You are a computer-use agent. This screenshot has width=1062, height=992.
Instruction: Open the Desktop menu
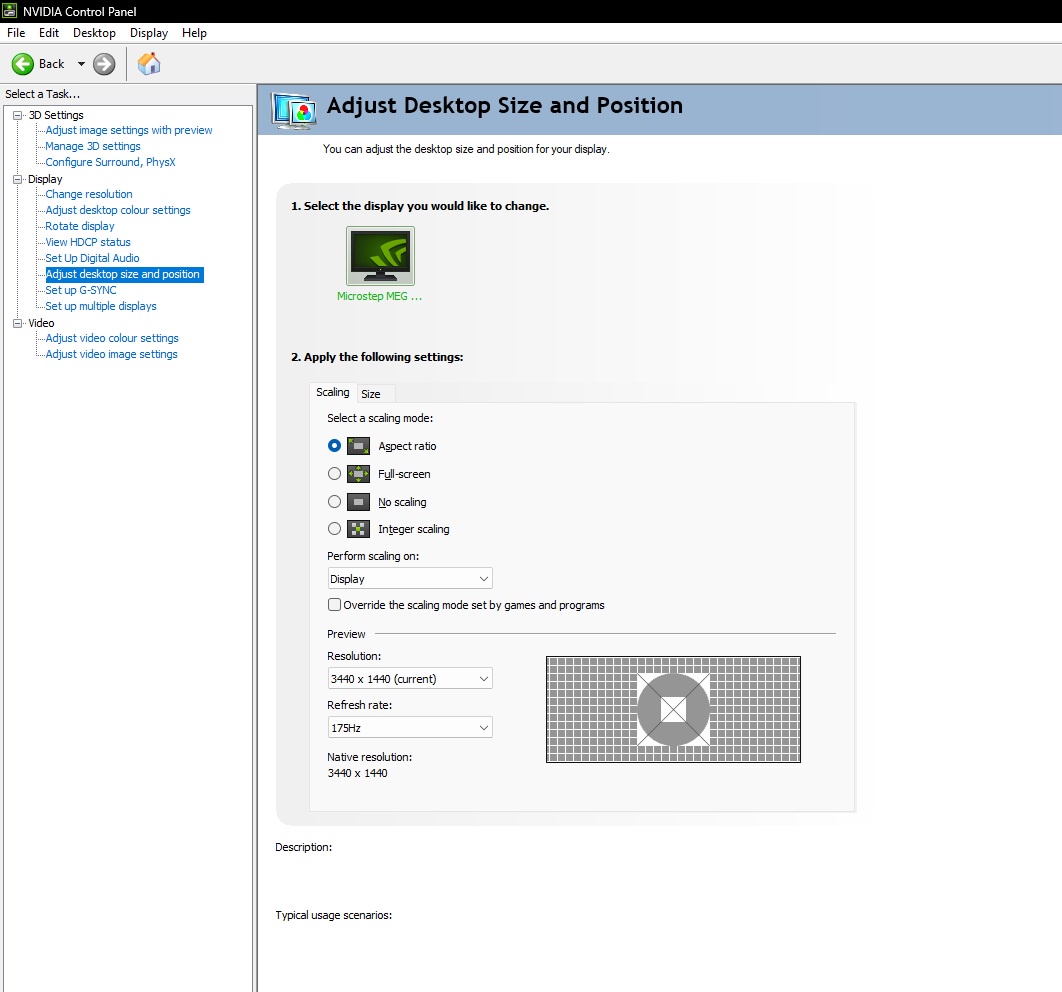coord(94,33)
